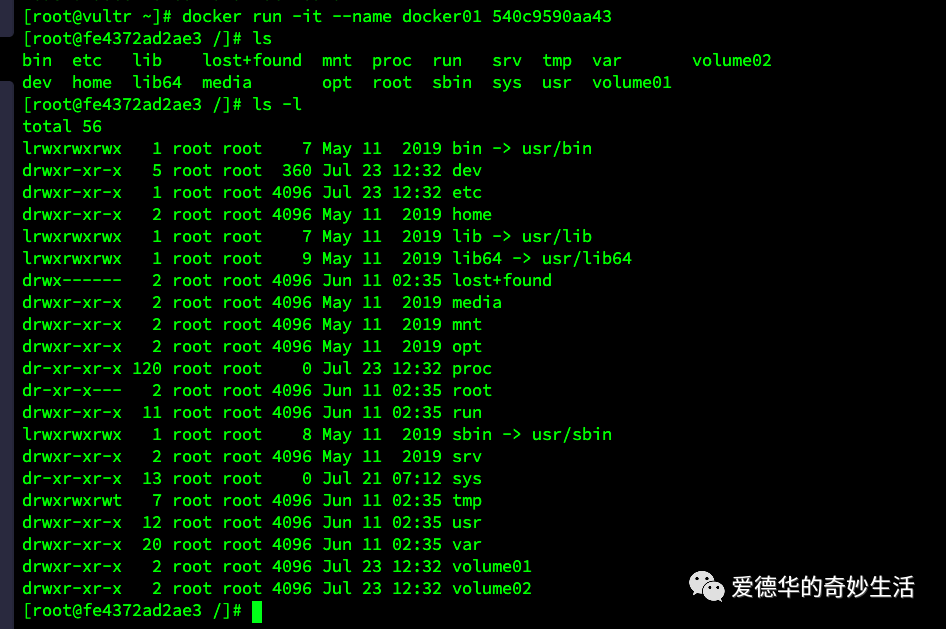Click volume01 in the first ls listing
Image resolution: width=946 pixels, height=629 pixels.
(x=632, y=83)
